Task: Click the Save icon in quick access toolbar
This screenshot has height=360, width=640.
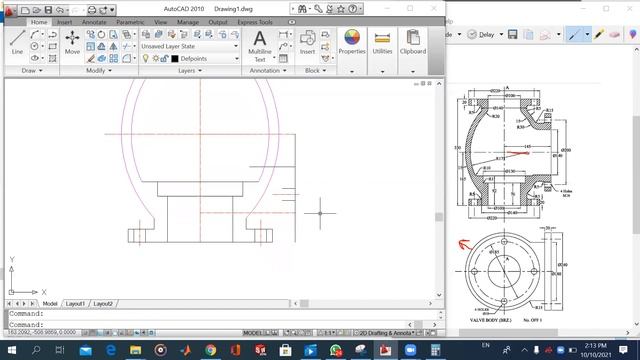Action: [x=48, y=9]
